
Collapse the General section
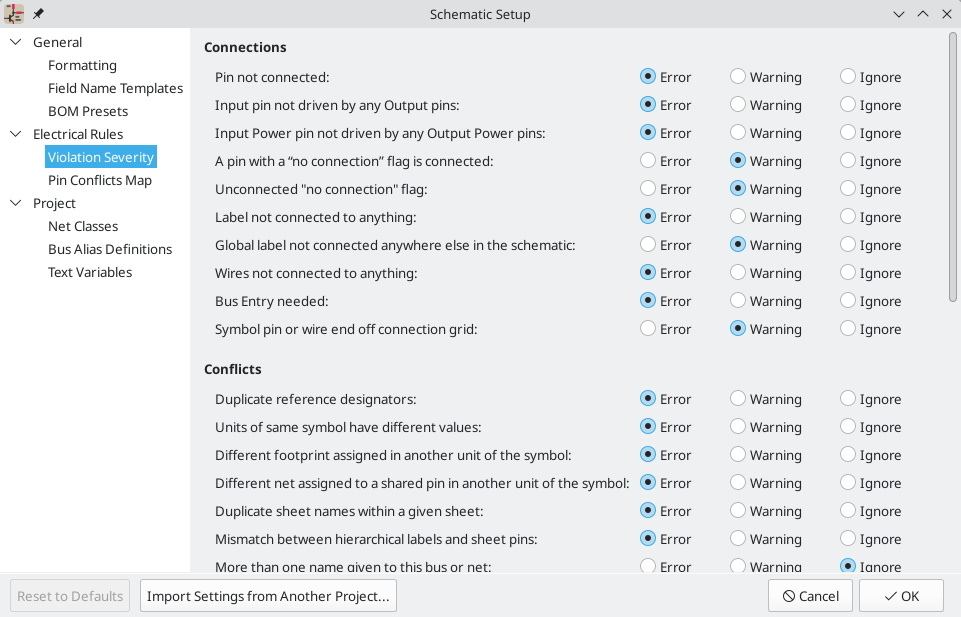point(14,41)
